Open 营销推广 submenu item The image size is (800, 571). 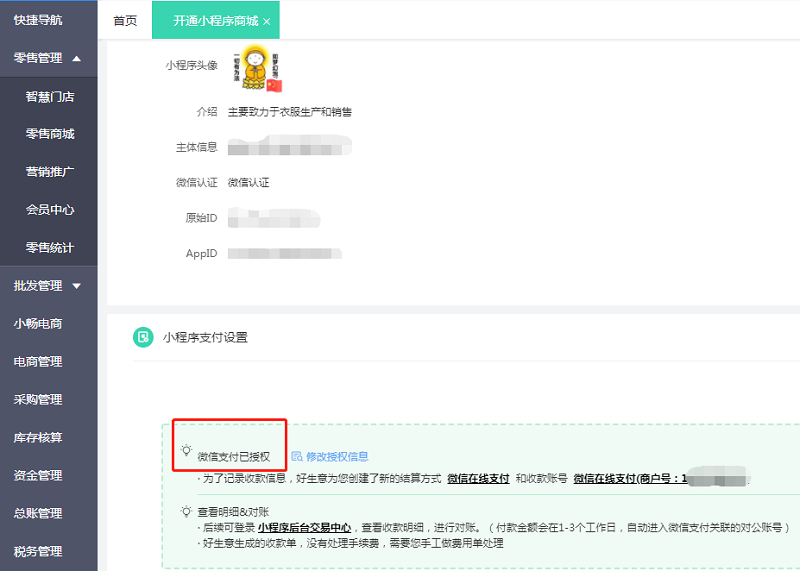pos(50,171)
